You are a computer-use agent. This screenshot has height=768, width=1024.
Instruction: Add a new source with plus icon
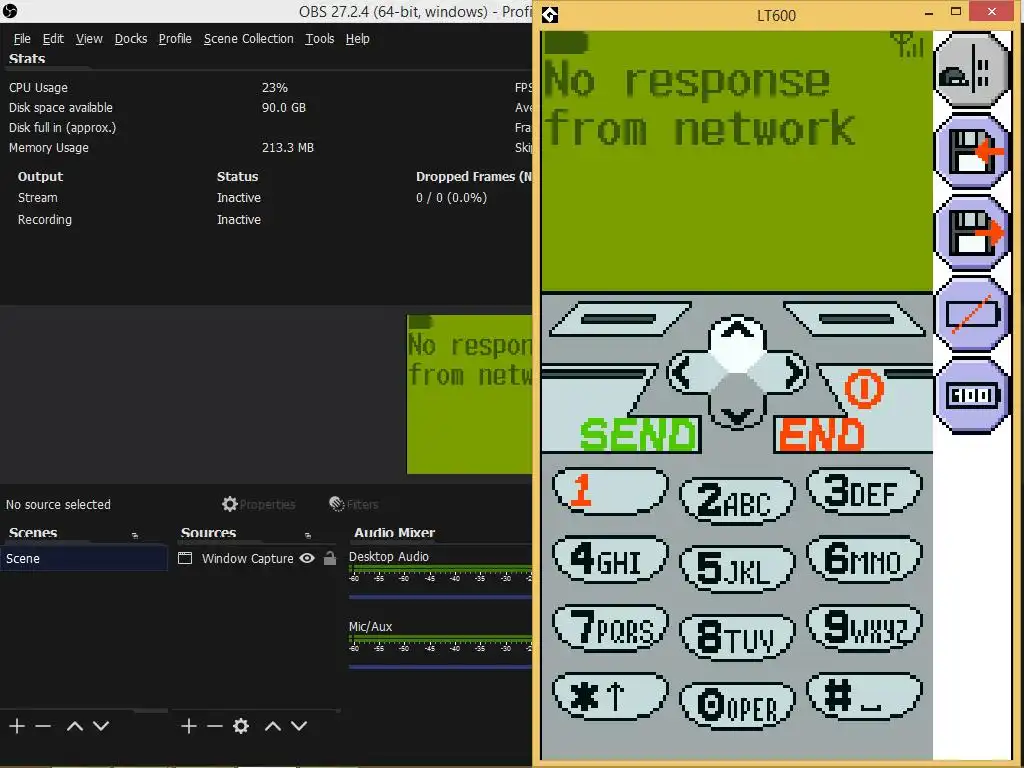189,726
